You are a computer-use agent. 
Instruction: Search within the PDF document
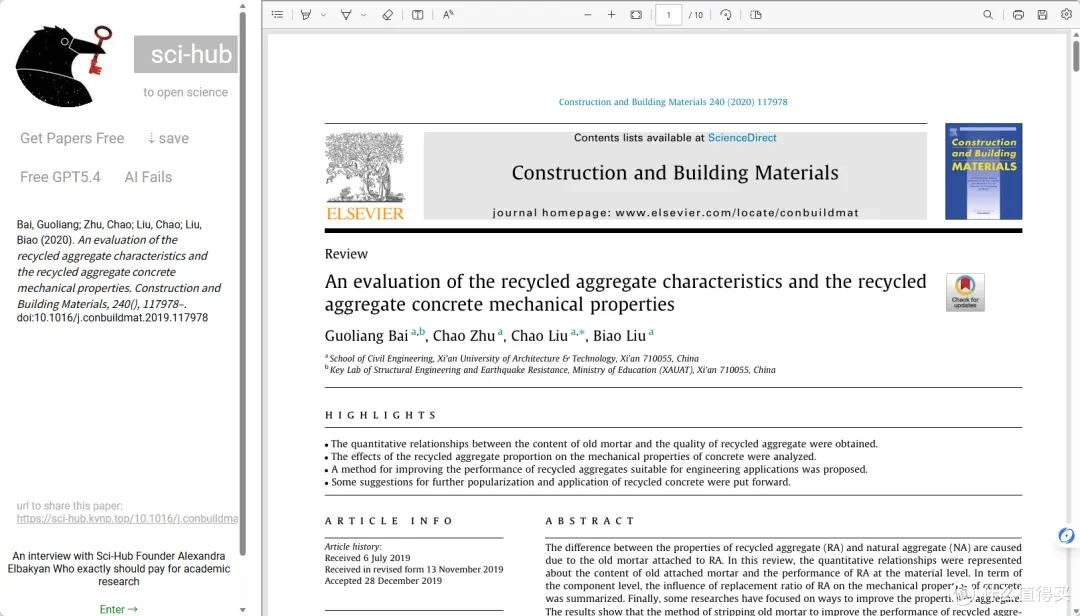[x=988, y=14]
